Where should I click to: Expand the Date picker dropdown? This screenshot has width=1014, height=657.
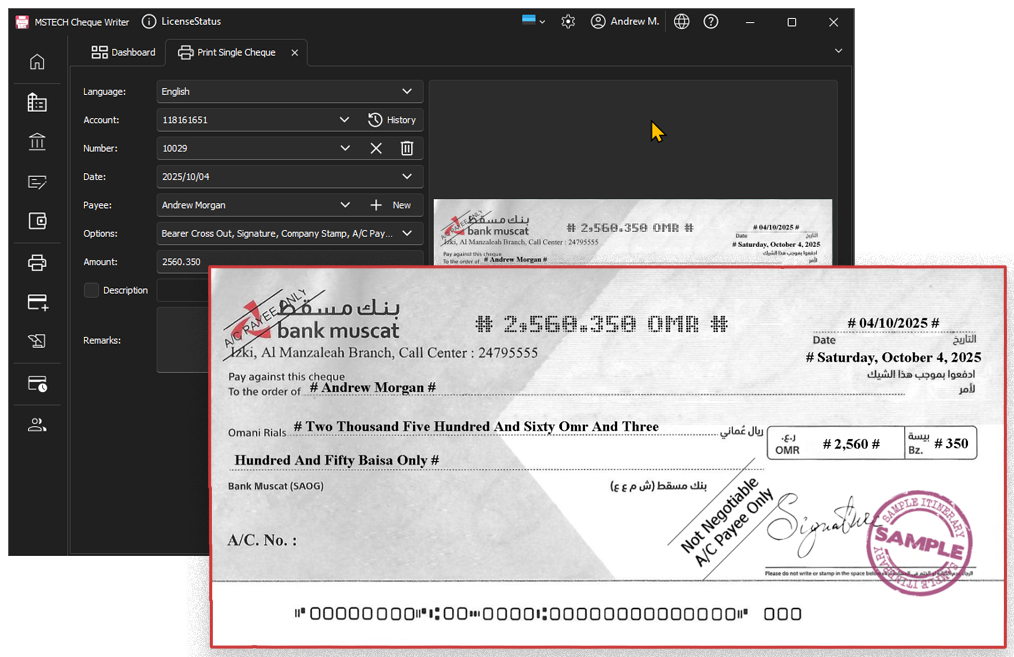pyautogui.click(x=406, y=176)
